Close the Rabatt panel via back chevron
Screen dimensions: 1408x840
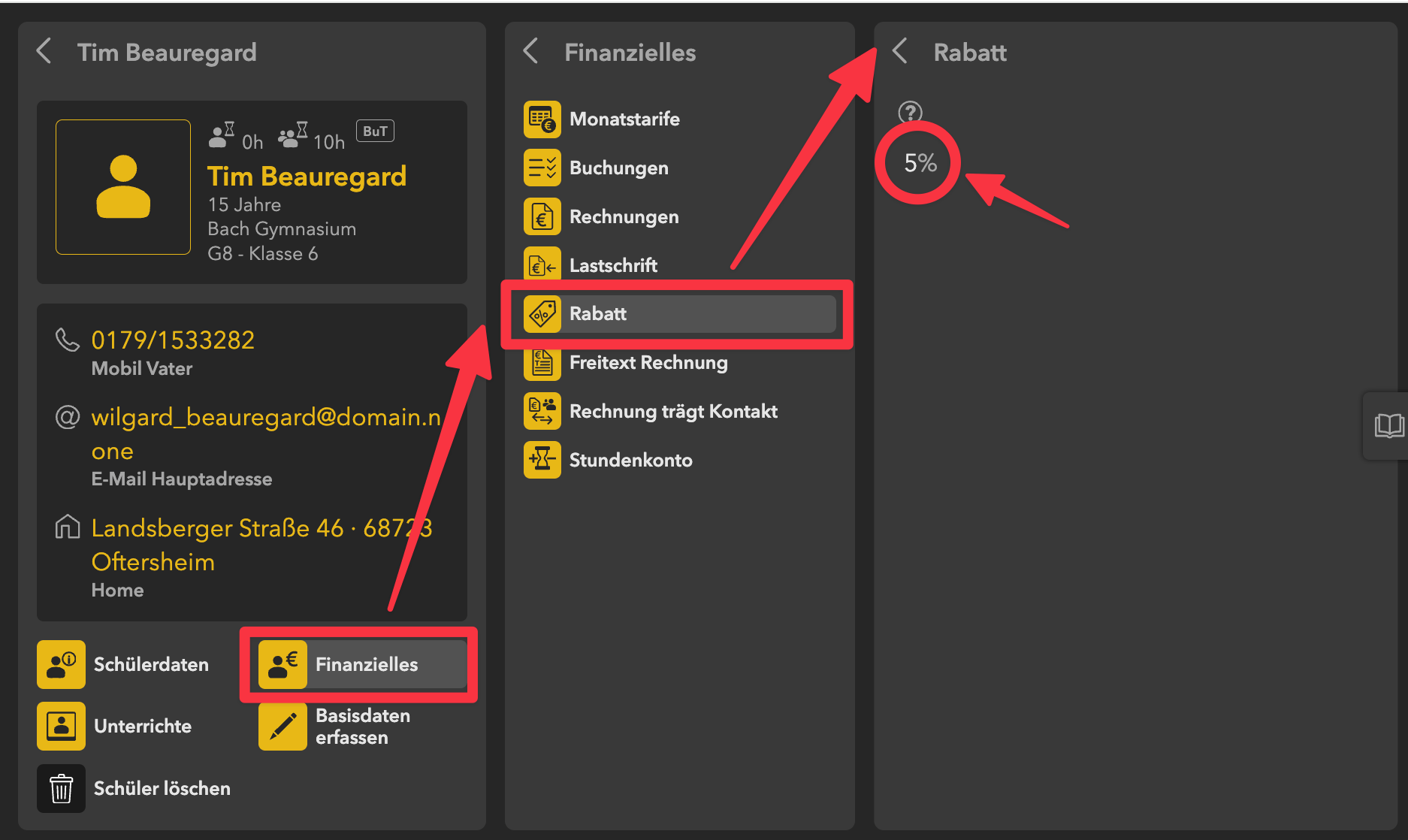(x=900, y=52)
